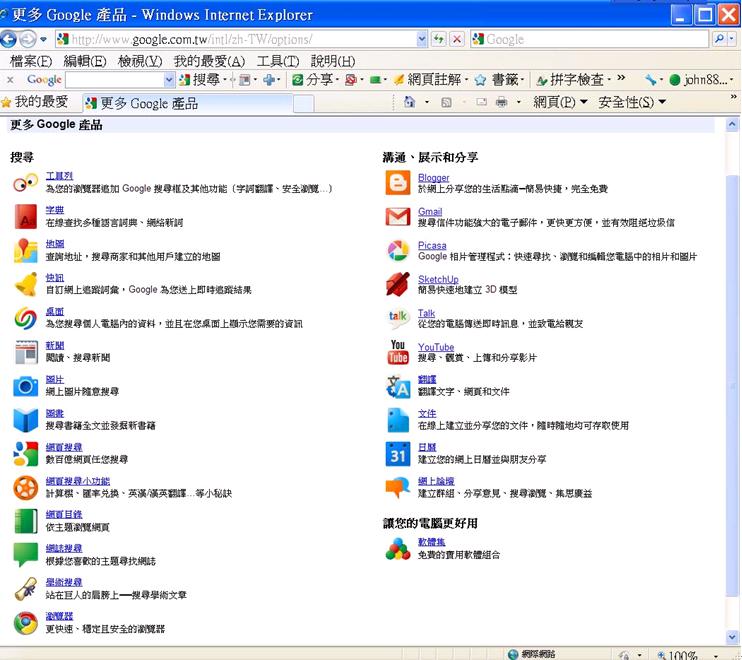Image resolution: width=742 pixels, height=660 pixels.
Task: Click the red dictionary product icon
Action: [x=26, y=217]
